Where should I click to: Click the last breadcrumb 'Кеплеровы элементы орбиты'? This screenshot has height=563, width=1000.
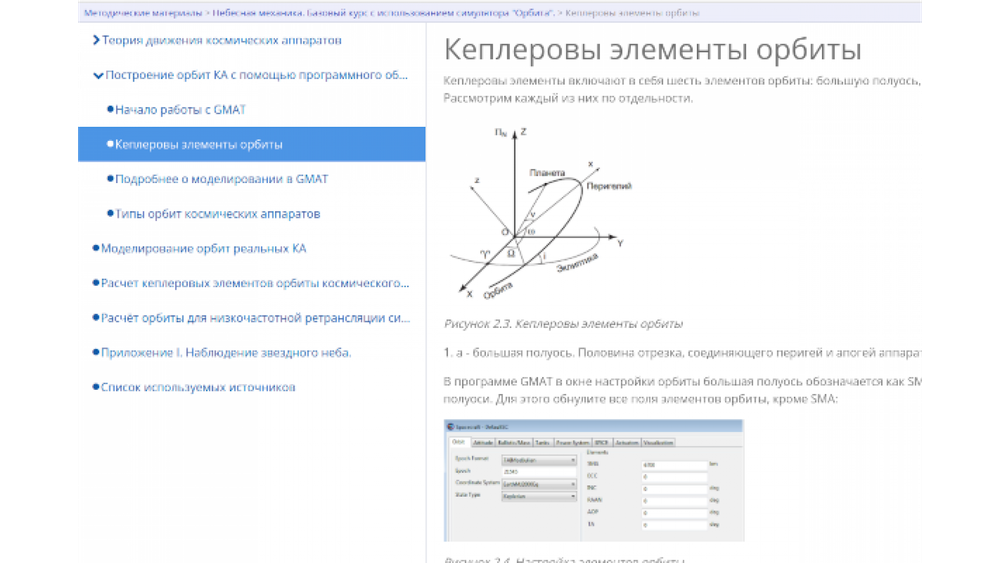click(631, 13)
